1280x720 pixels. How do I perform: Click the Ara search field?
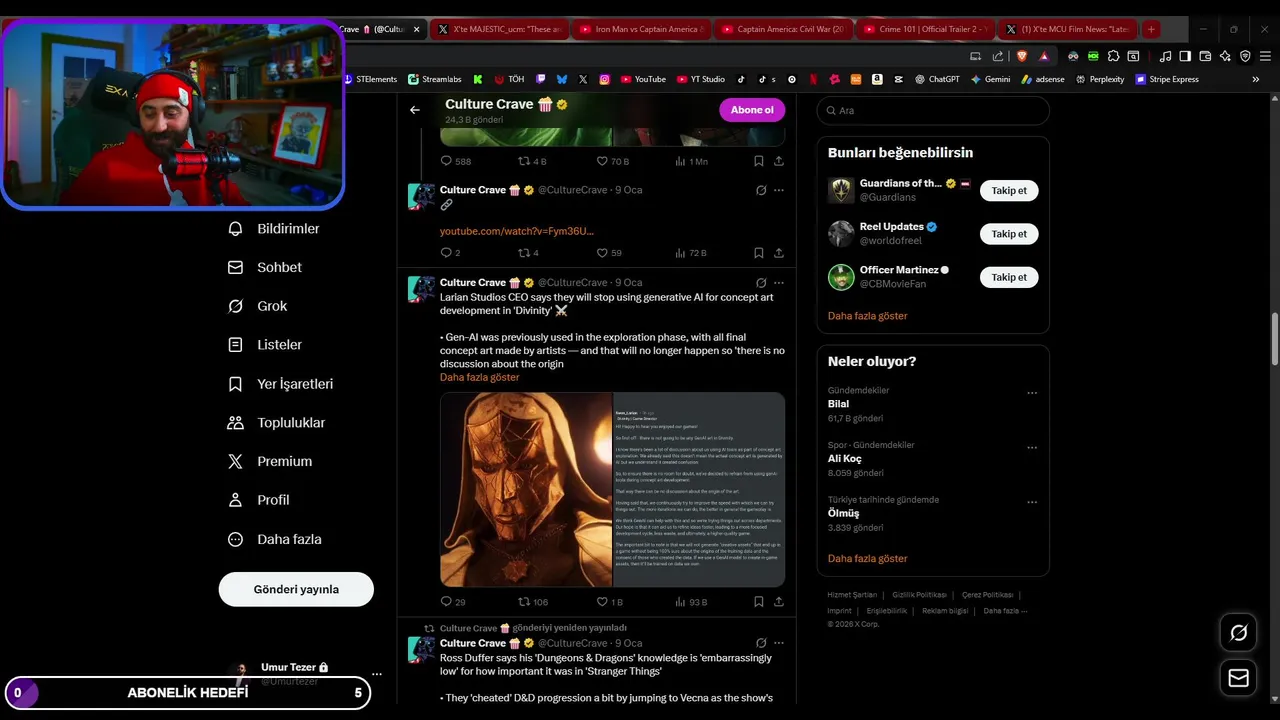(933, 111)
